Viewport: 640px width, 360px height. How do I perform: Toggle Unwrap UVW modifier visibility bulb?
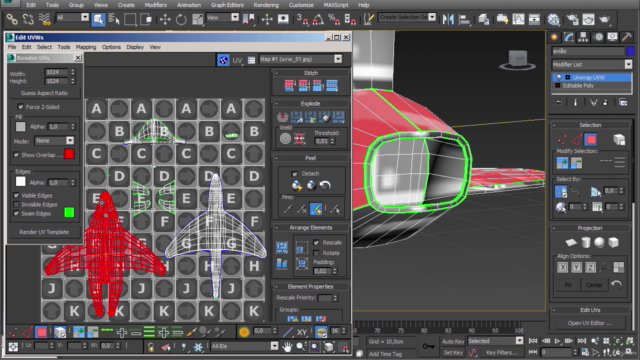[x=559, y=77]
